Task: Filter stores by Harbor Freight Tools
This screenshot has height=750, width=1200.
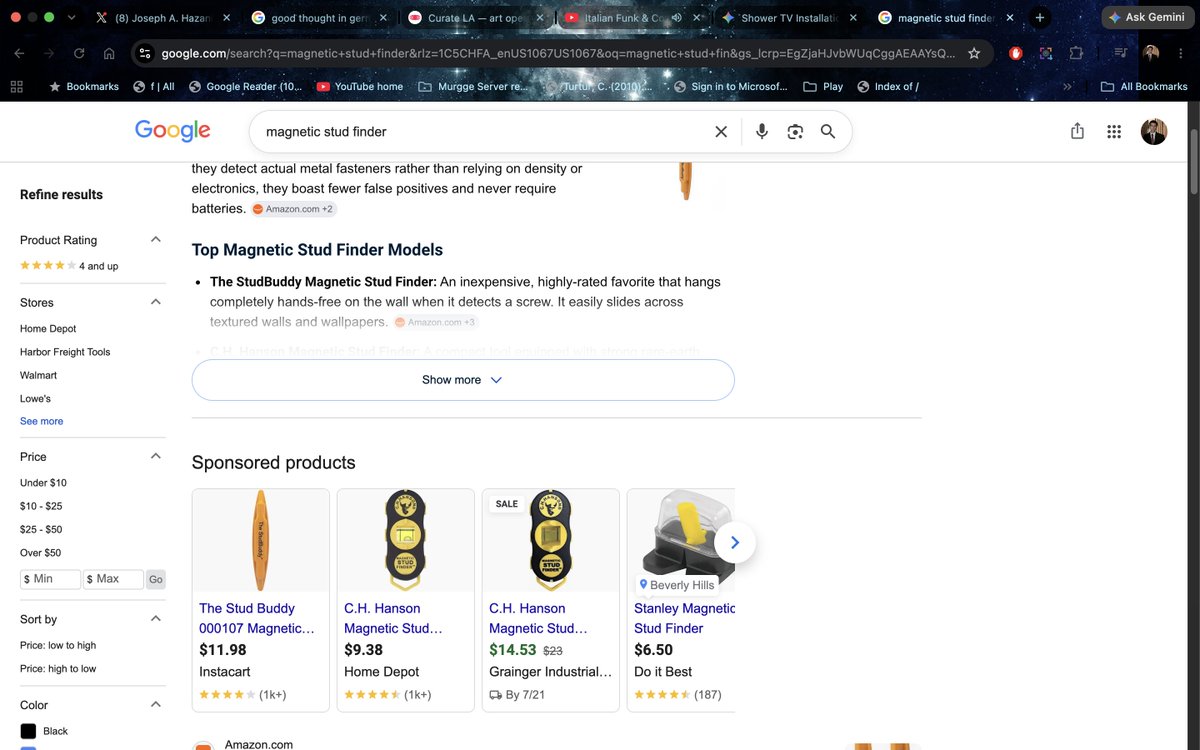Action: click(x=65, y=352)
